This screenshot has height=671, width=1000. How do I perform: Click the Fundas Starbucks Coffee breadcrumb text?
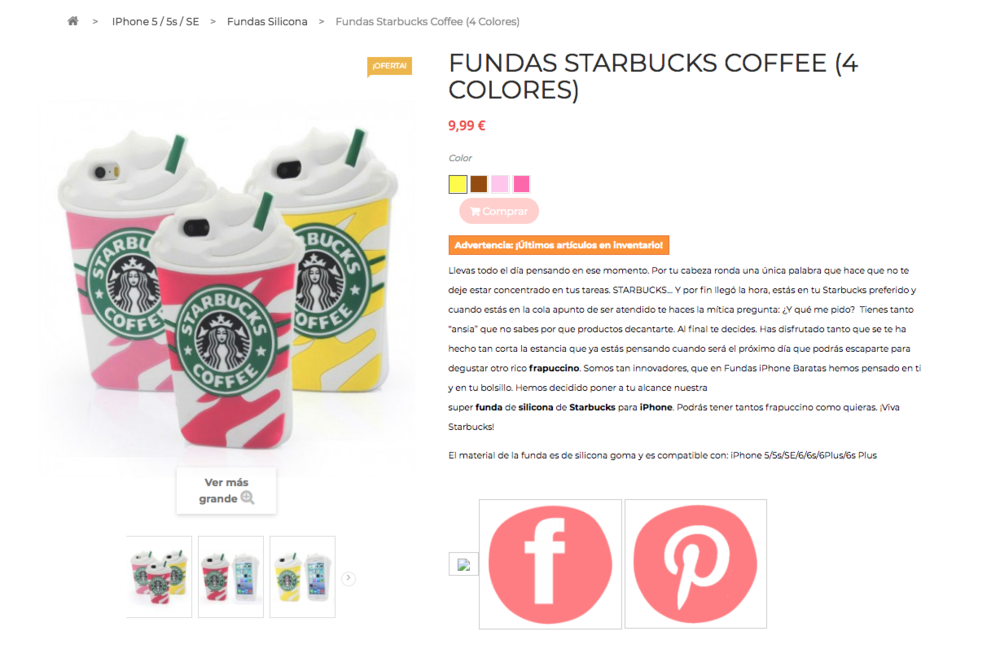point(427,22)
